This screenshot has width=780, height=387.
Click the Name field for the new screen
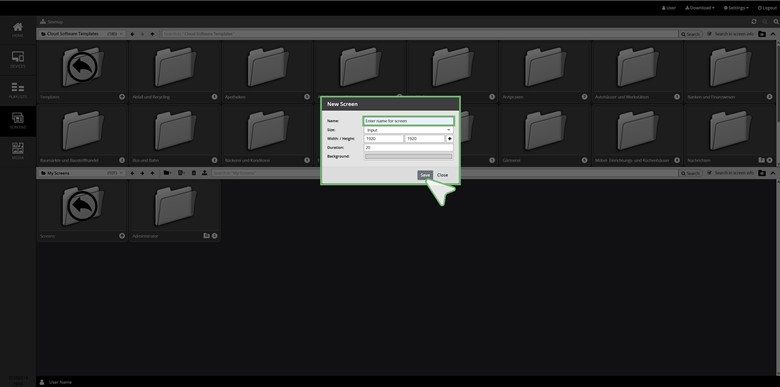[408, 121]
